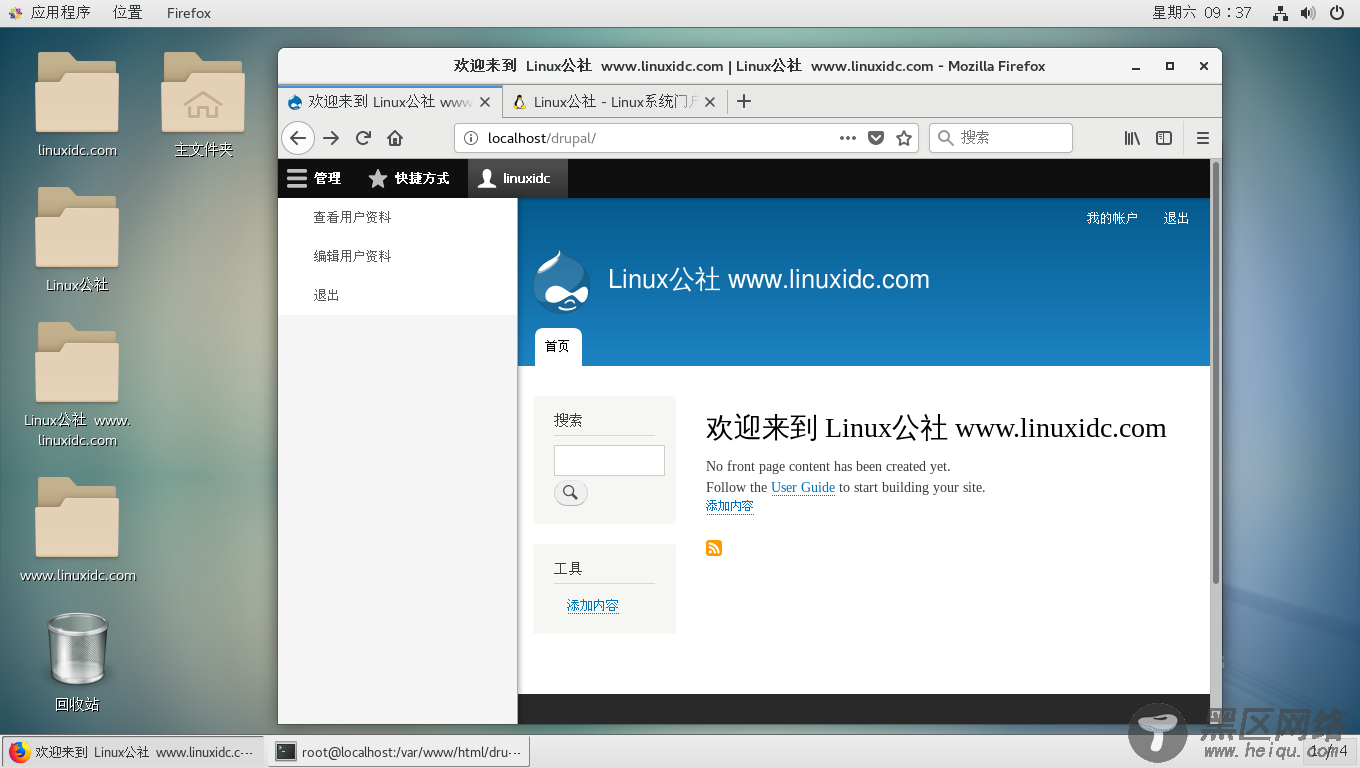
Task: Open Firefox hamburger menu
Action: click(x=1203, y=138)
